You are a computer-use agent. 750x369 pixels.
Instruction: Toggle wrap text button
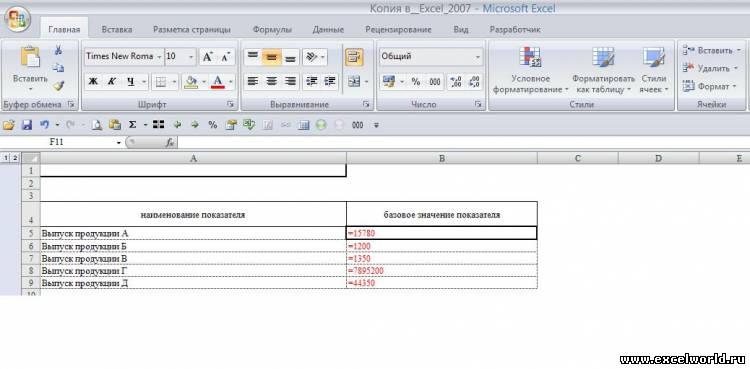coord(354,57)
